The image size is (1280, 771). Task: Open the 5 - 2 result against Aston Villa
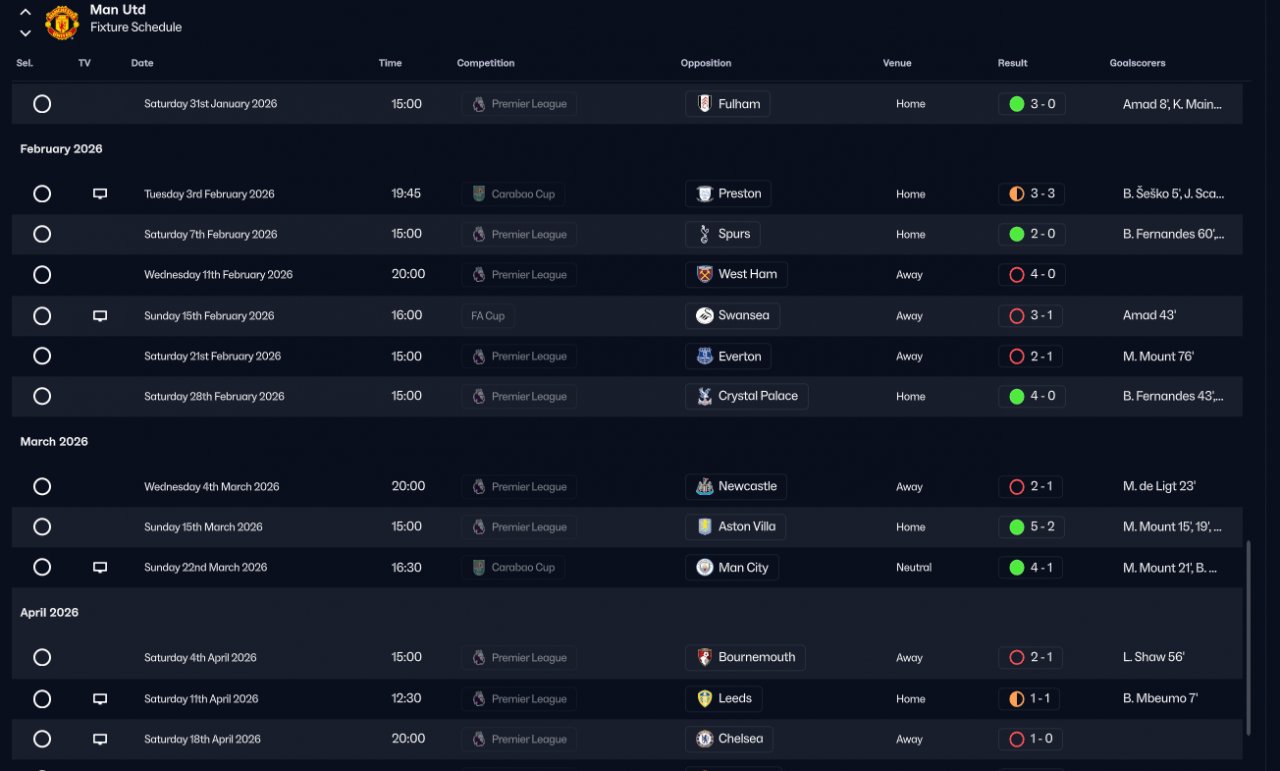click(x=1032, y=527)
